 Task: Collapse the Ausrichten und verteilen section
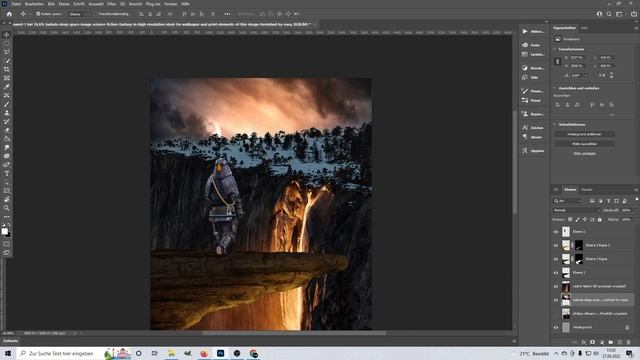(555, 88)
